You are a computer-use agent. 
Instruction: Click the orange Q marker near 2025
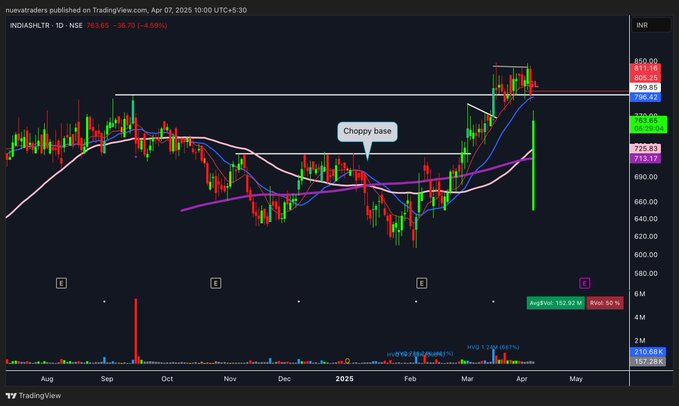click(x=347, y=361)
